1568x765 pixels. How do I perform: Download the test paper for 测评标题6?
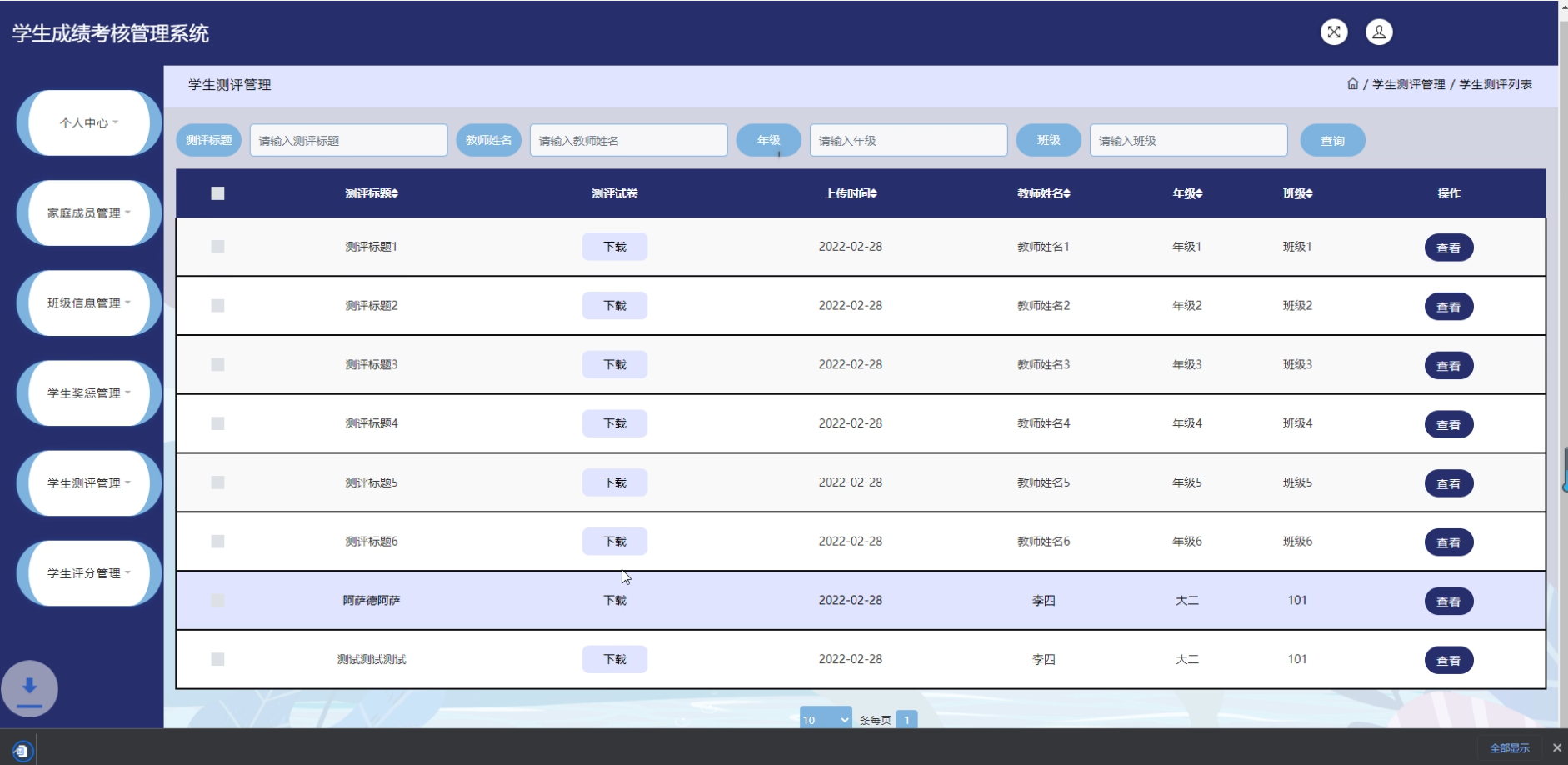click(x=615, y=542)
